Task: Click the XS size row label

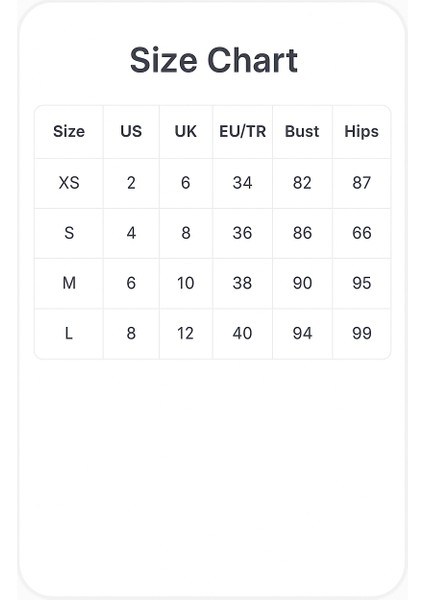Action: (x=69, y=183)
